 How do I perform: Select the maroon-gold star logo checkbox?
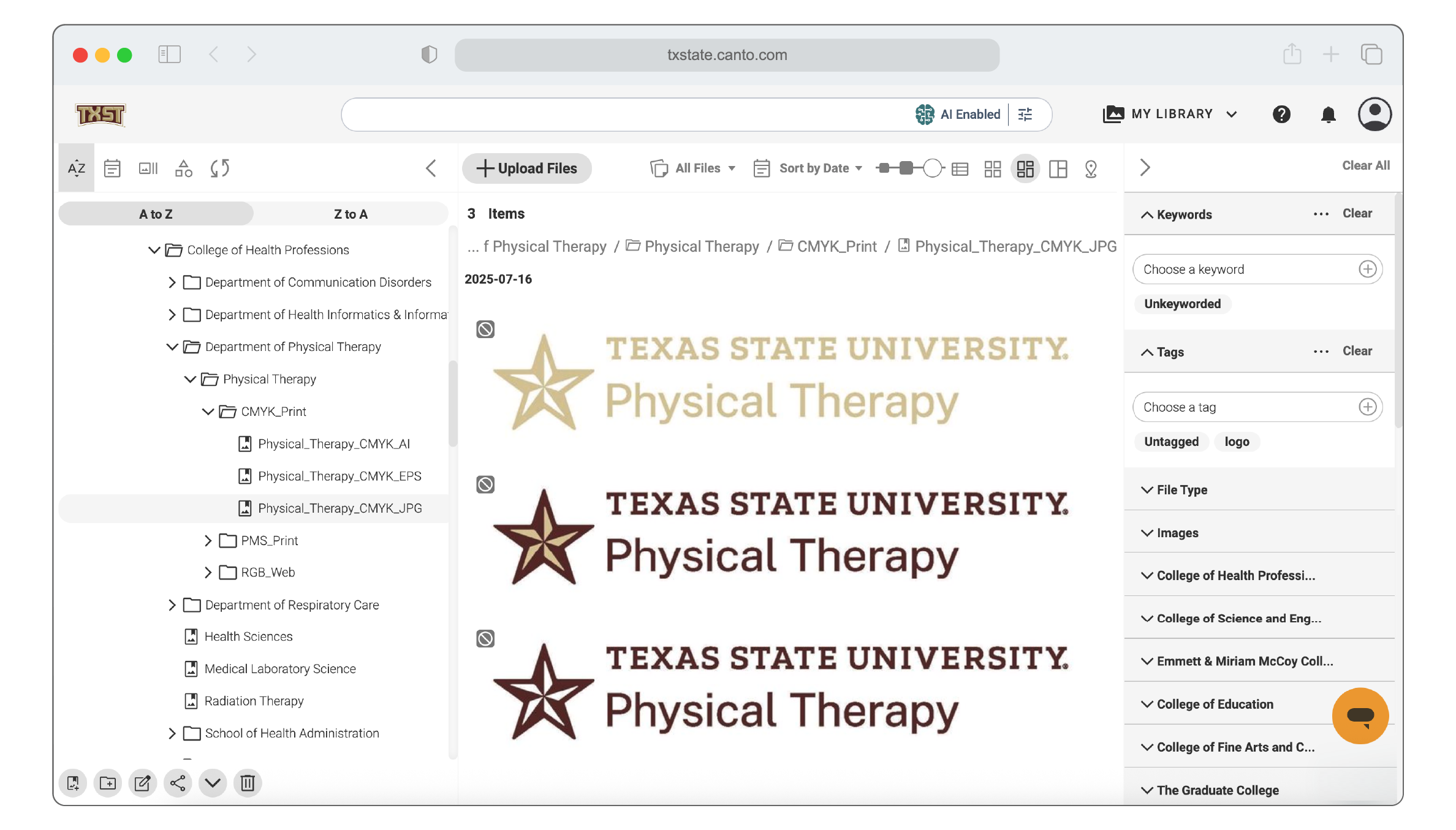(485, 485)
